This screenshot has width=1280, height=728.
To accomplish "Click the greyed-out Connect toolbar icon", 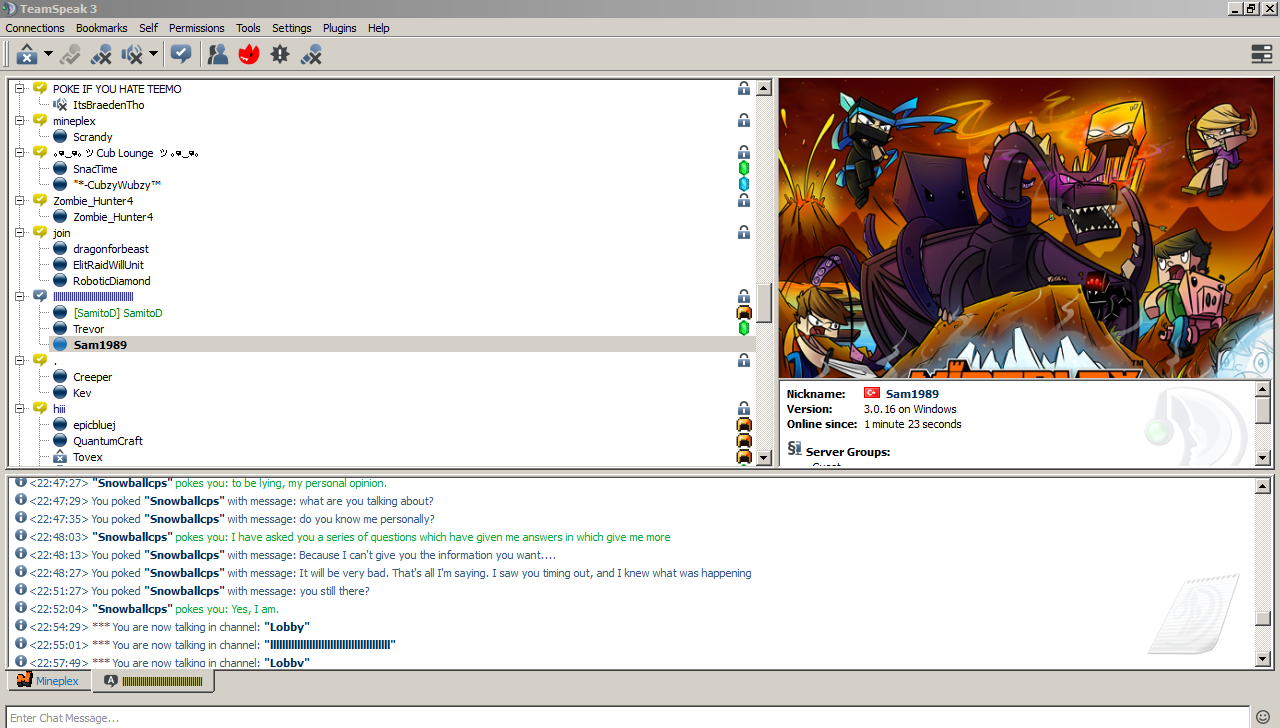I will (x=70, y=54).
